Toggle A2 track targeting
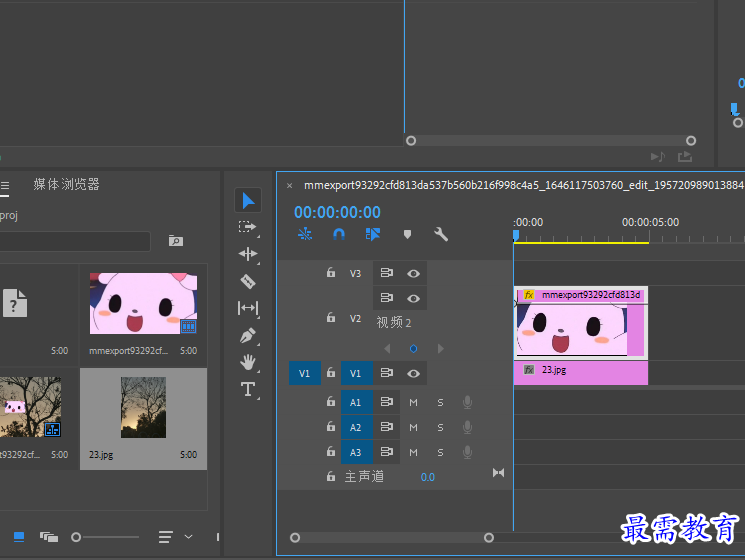 (356, 427)
